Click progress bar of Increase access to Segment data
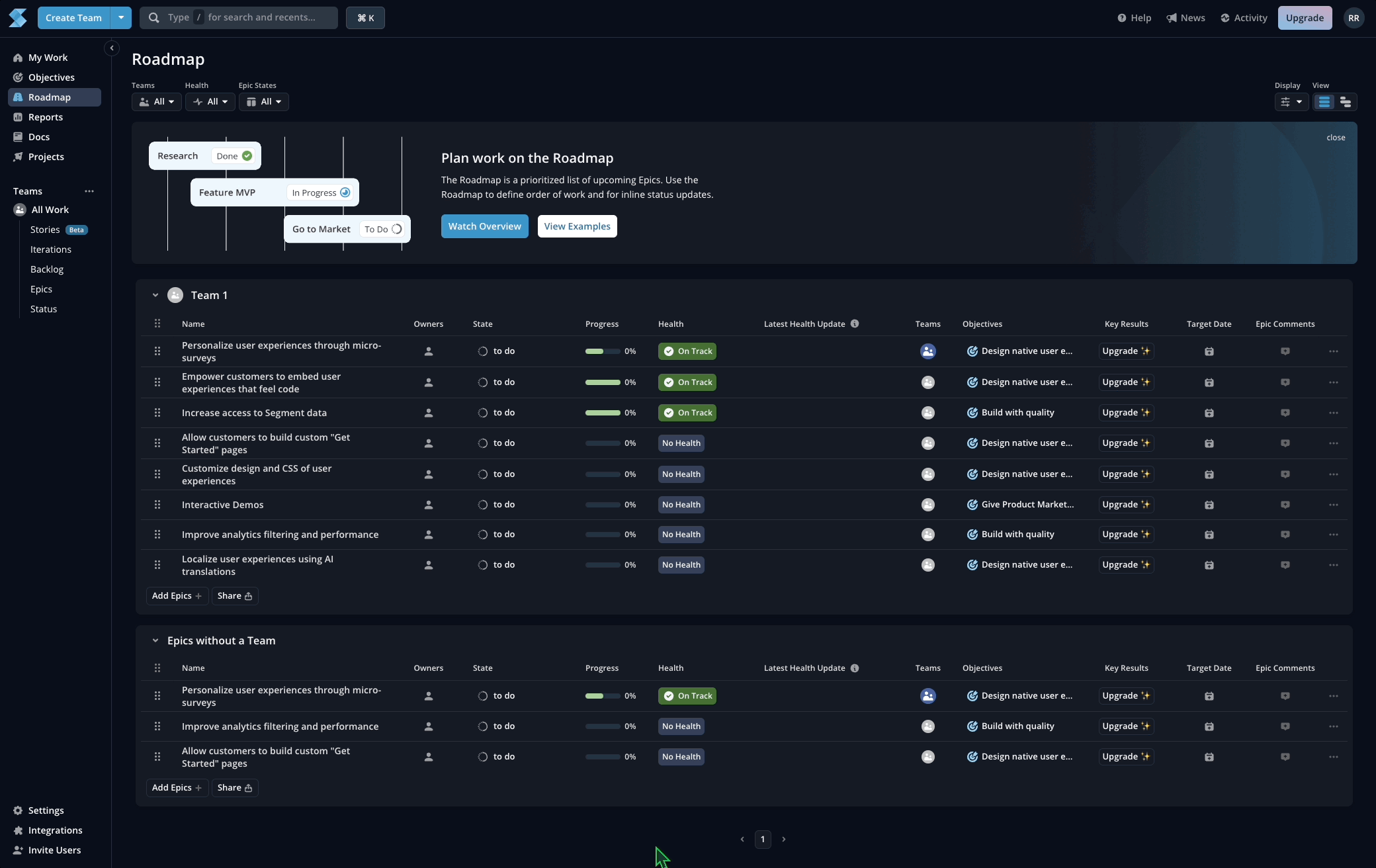 click(x=603, y=413)
